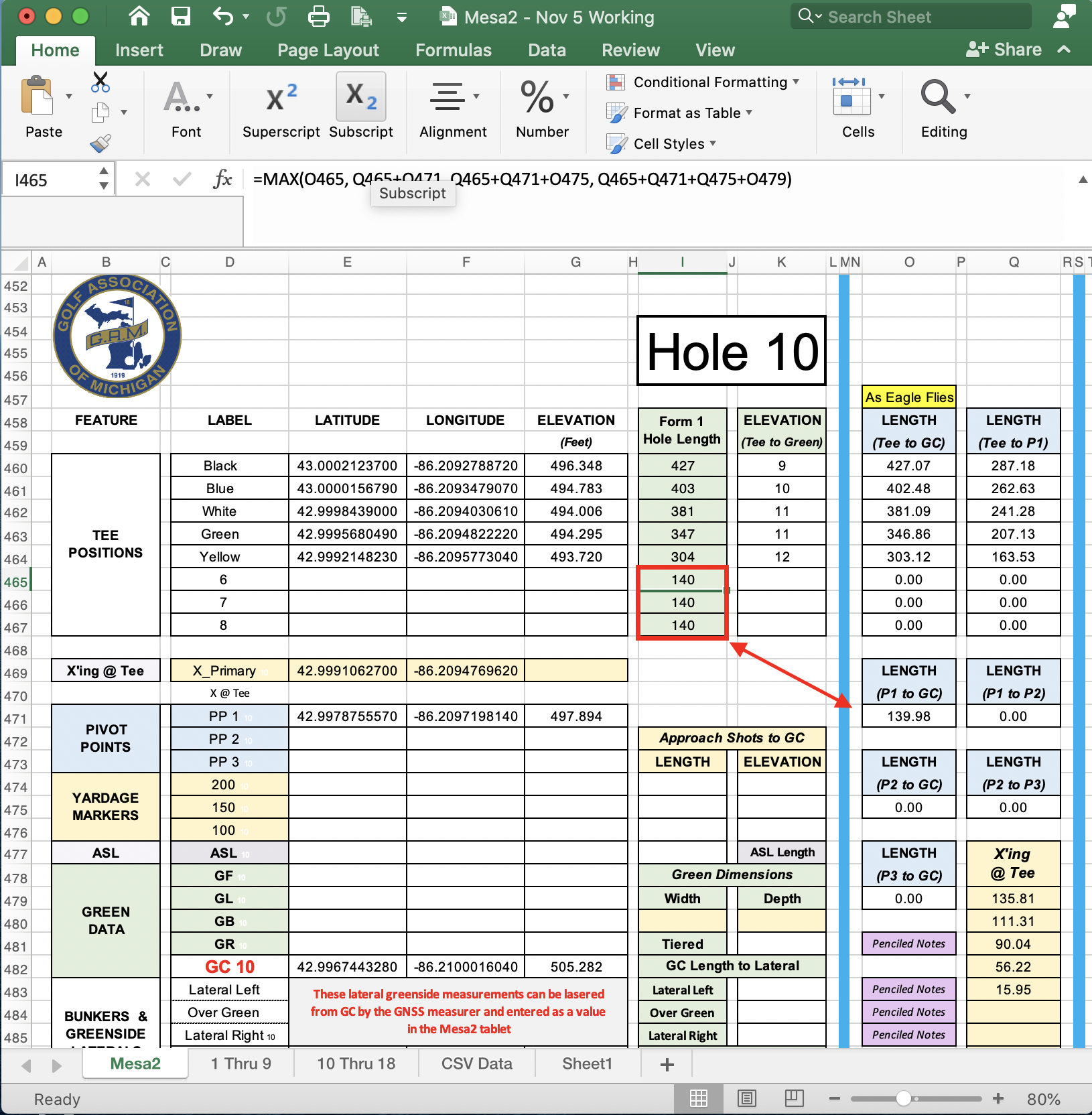This screenshot has width=1092, height=1115.
Task: Select column E header
Action: pos(347,262)
